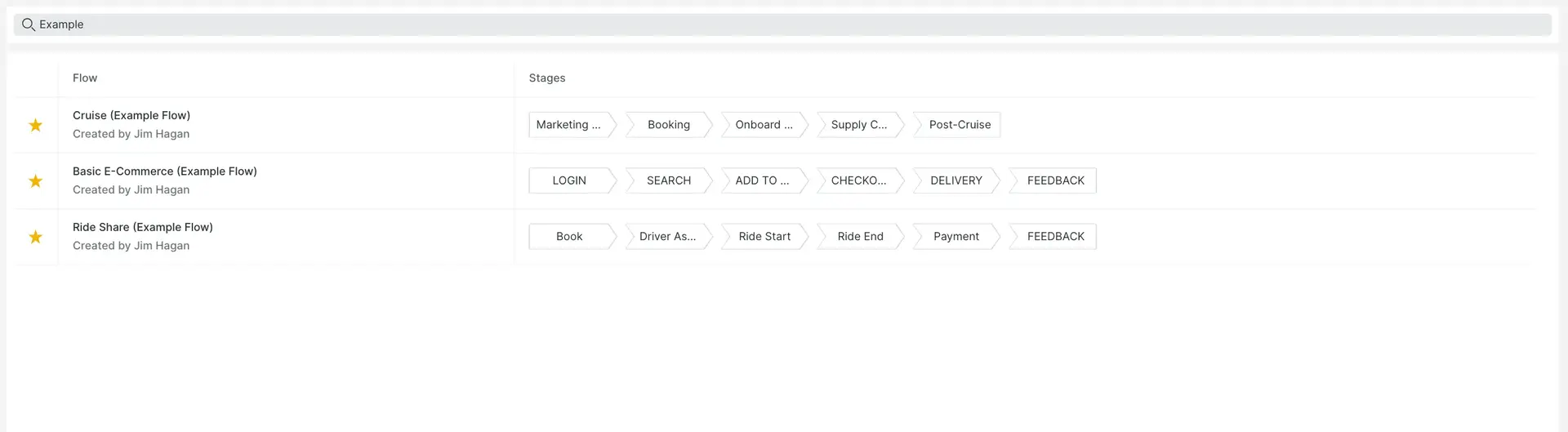Open the DELIVERY stage
The height and width of the screenshot is (432, 1568).
click(955, 180)
